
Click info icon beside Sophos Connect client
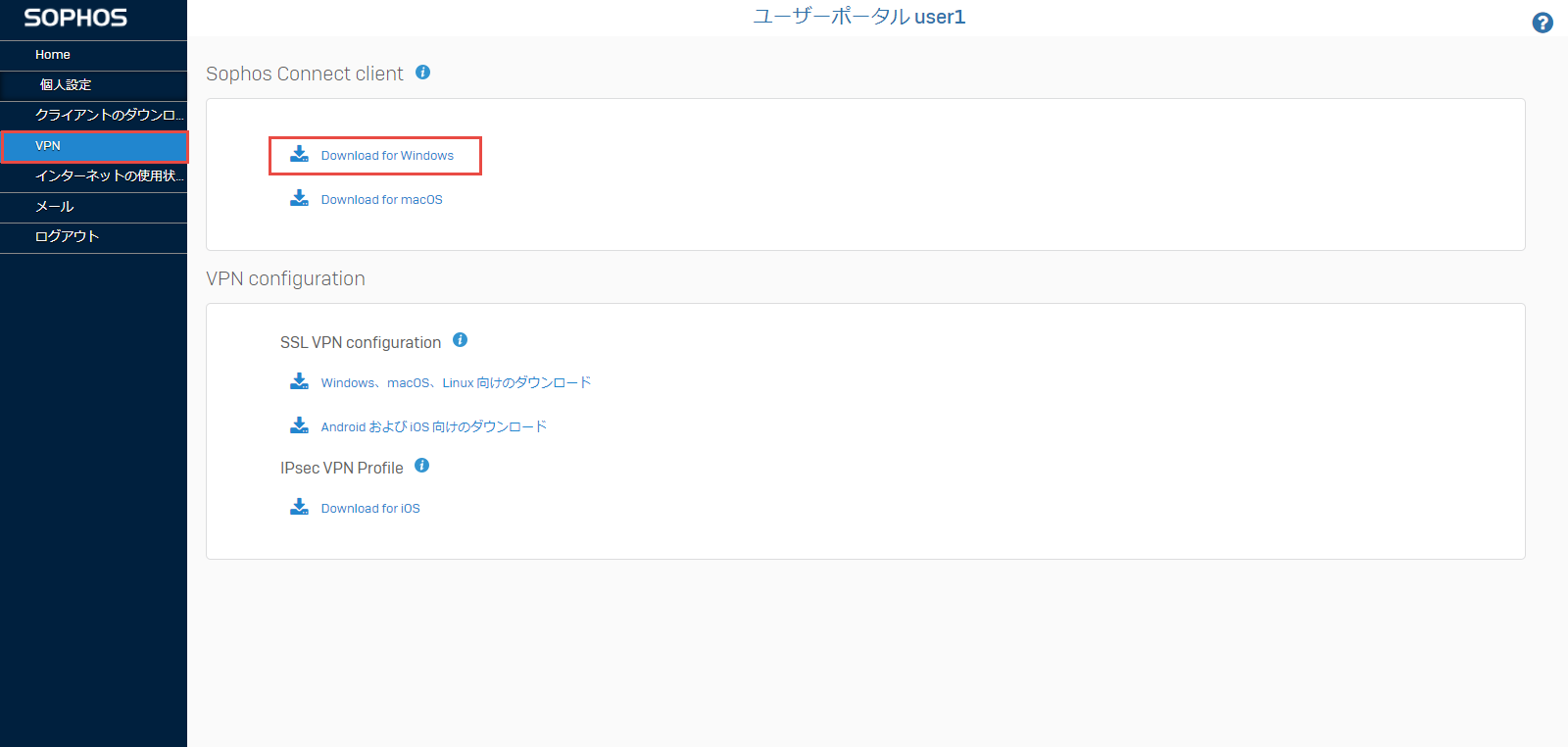click(x=423, y=73)
